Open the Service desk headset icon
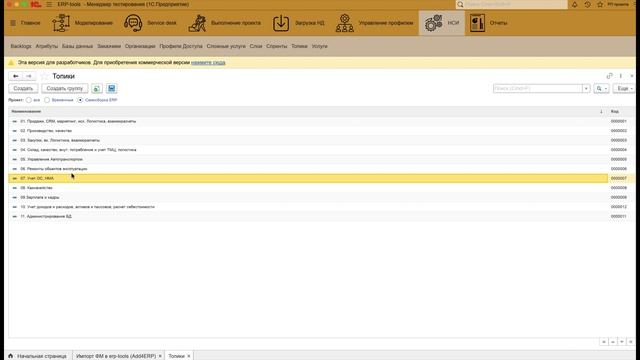 pos(133,23)
